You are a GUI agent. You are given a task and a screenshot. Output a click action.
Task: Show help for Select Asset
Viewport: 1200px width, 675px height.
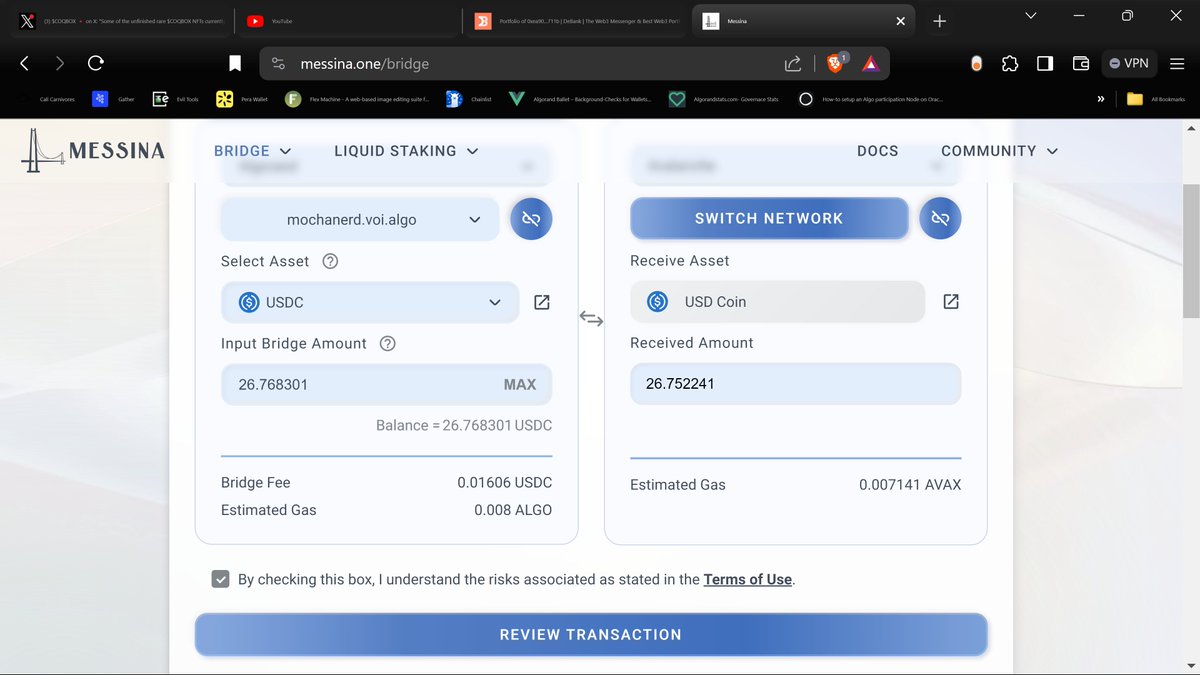(x=330, y=261)
